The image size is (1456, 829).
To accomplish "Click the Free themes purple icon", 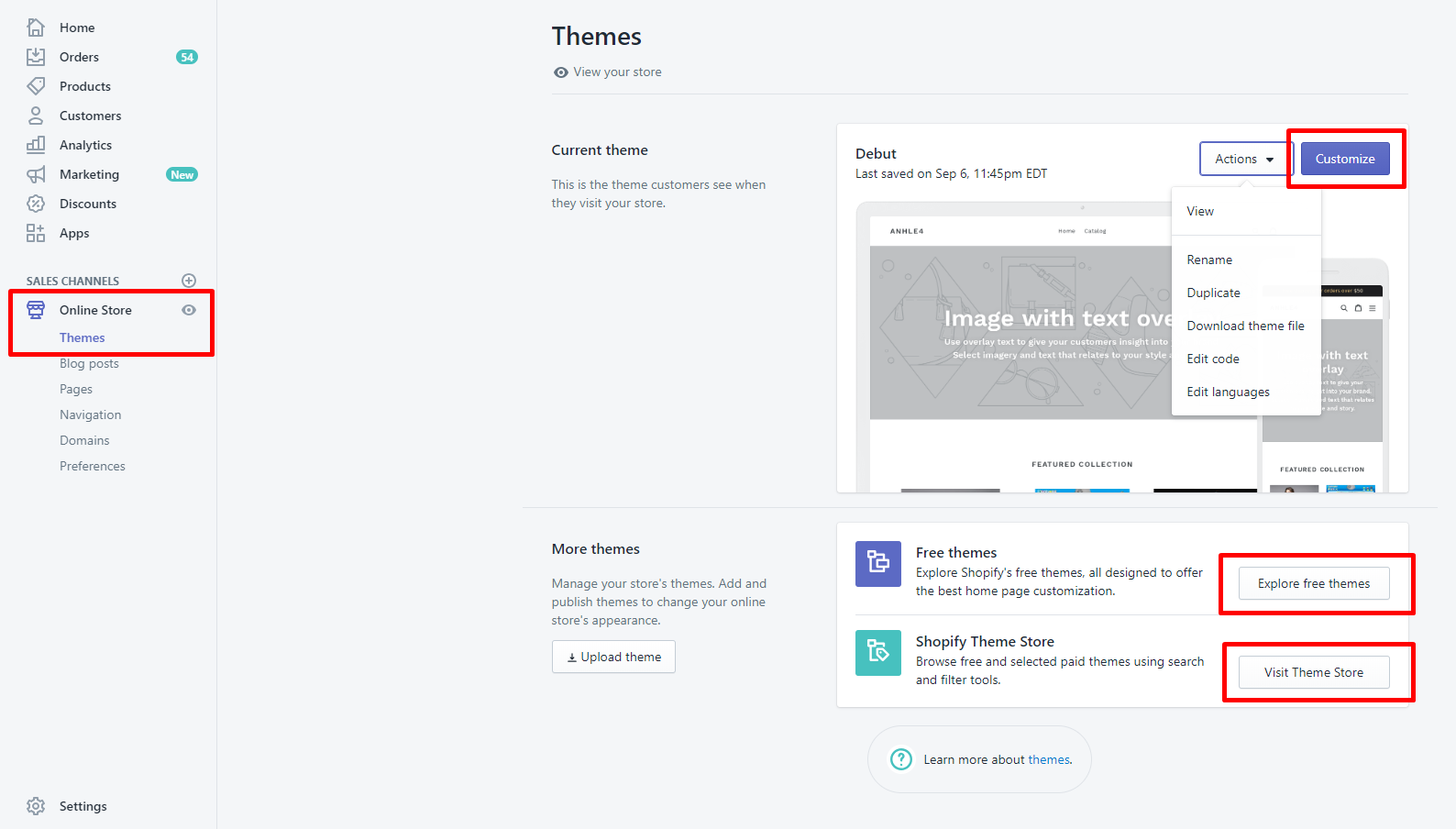I will coord(878,563).
